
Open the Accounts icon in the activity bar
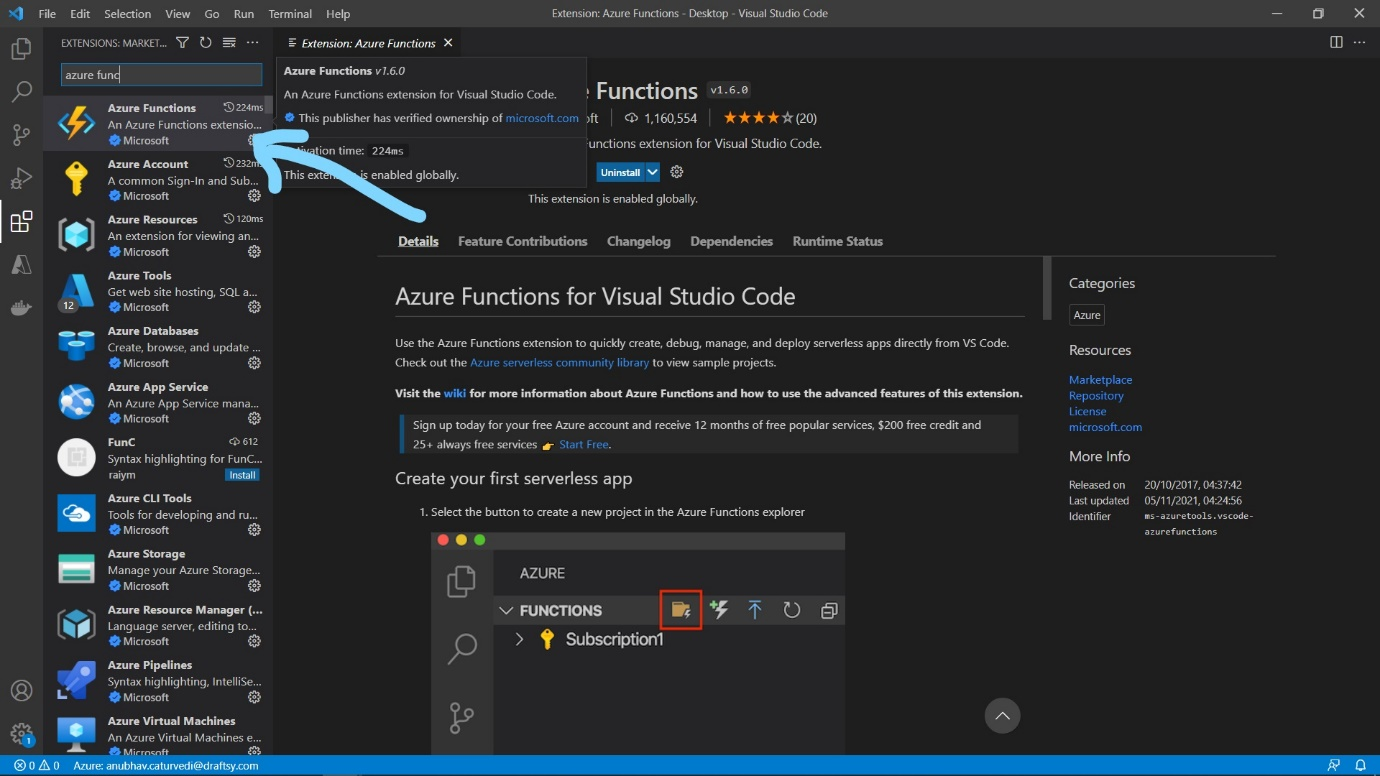coord(21,690)
